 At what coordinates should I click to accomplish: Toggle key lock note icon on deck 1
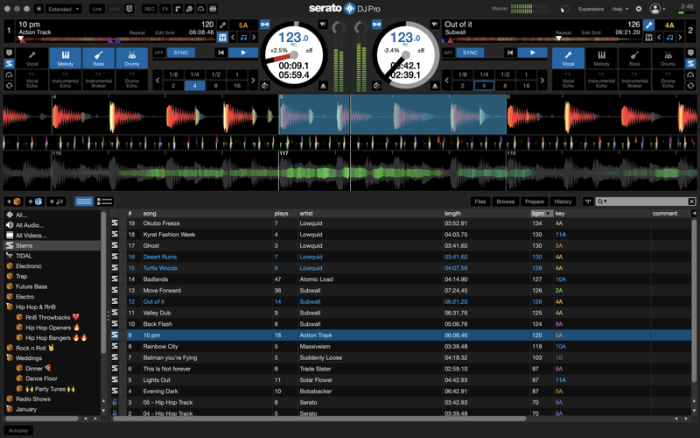coord(243,38)
